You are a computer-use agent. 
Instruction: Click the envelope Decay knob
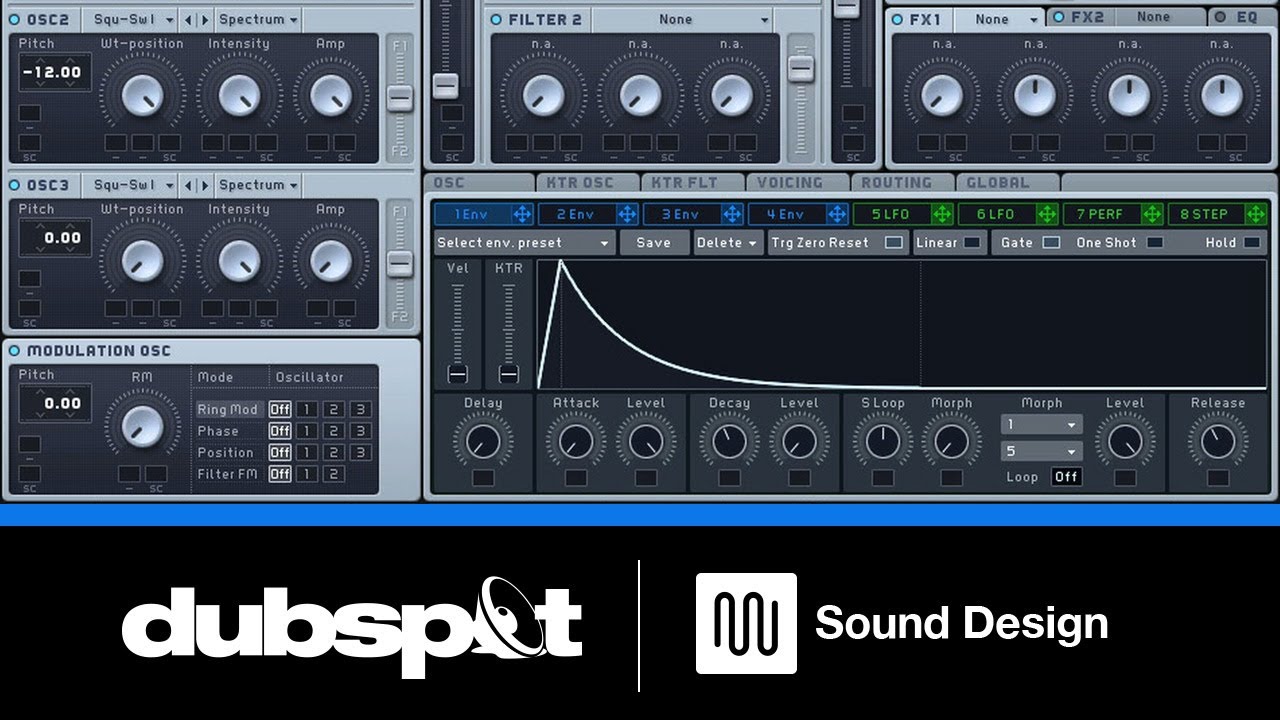click(x=729, y=441)
